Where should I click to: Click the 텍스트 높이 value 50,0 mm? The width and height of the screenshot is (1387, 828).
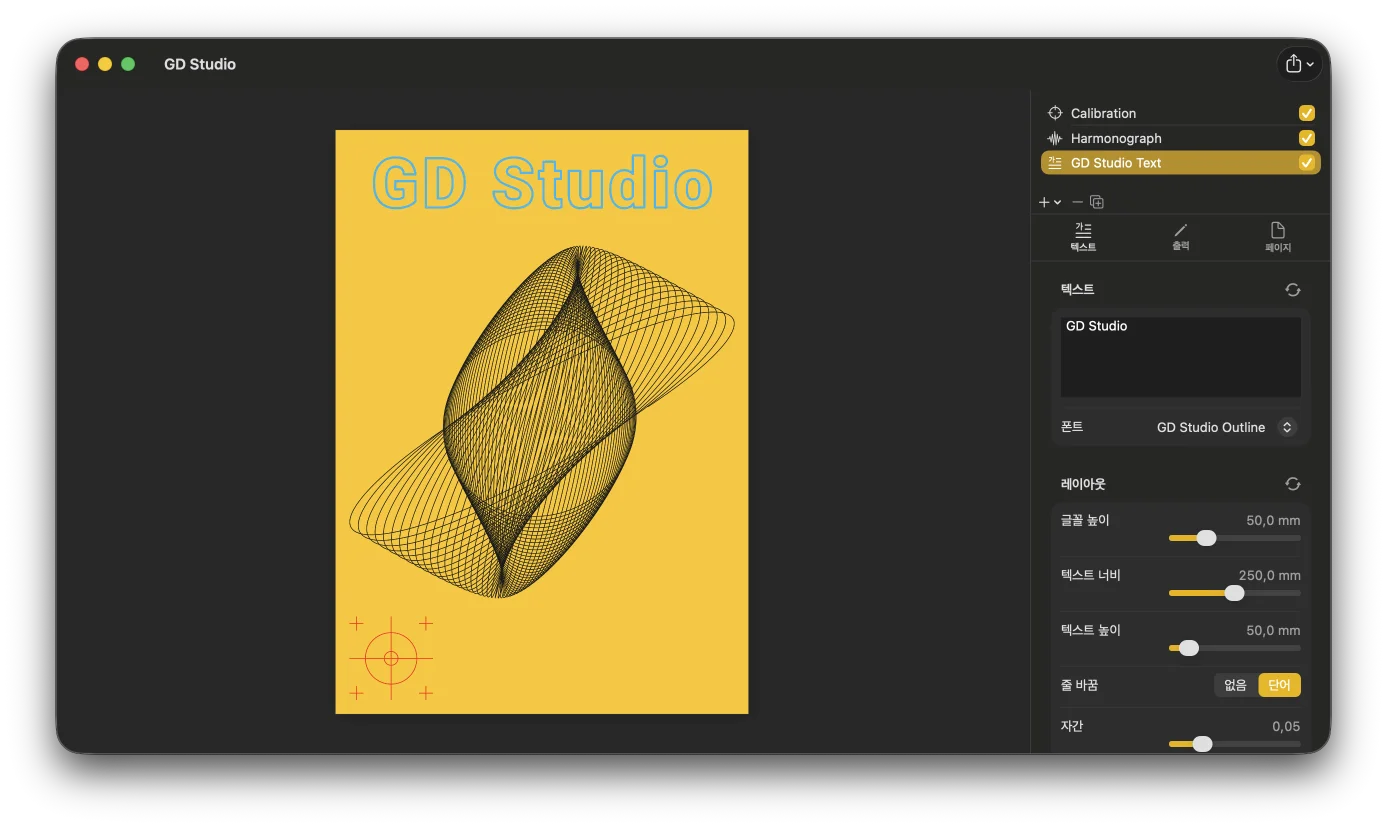(1273, 631)
